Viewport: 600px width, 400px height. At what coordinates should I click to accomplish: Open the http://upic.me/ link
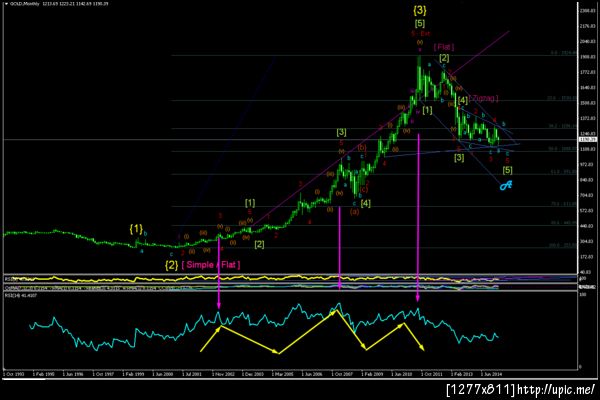point(556,390)
